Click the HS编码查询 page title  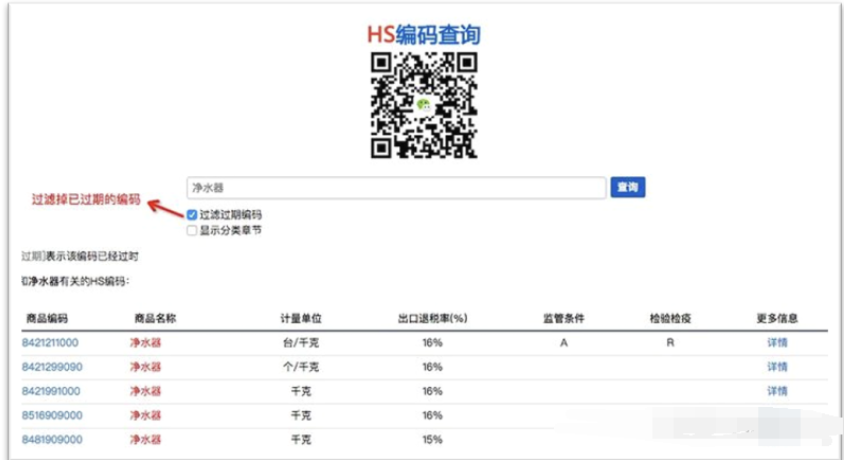(x=423, y=35)
